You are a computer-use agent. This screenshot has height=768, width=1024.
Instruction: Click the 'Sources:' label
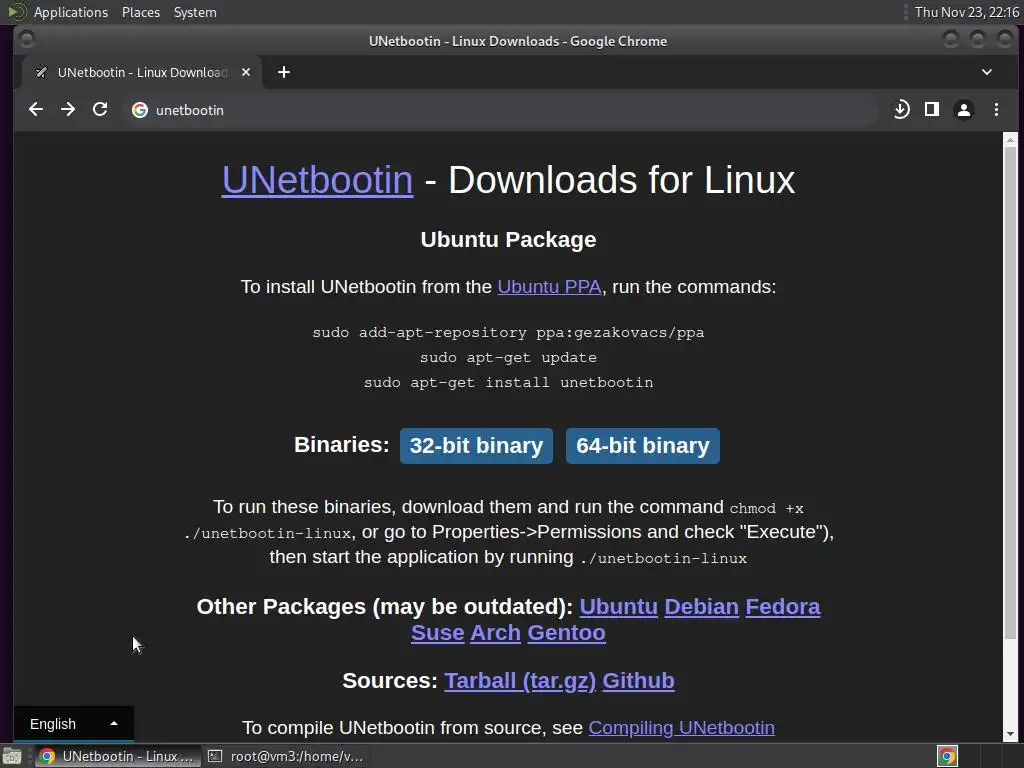coord(390,680)
